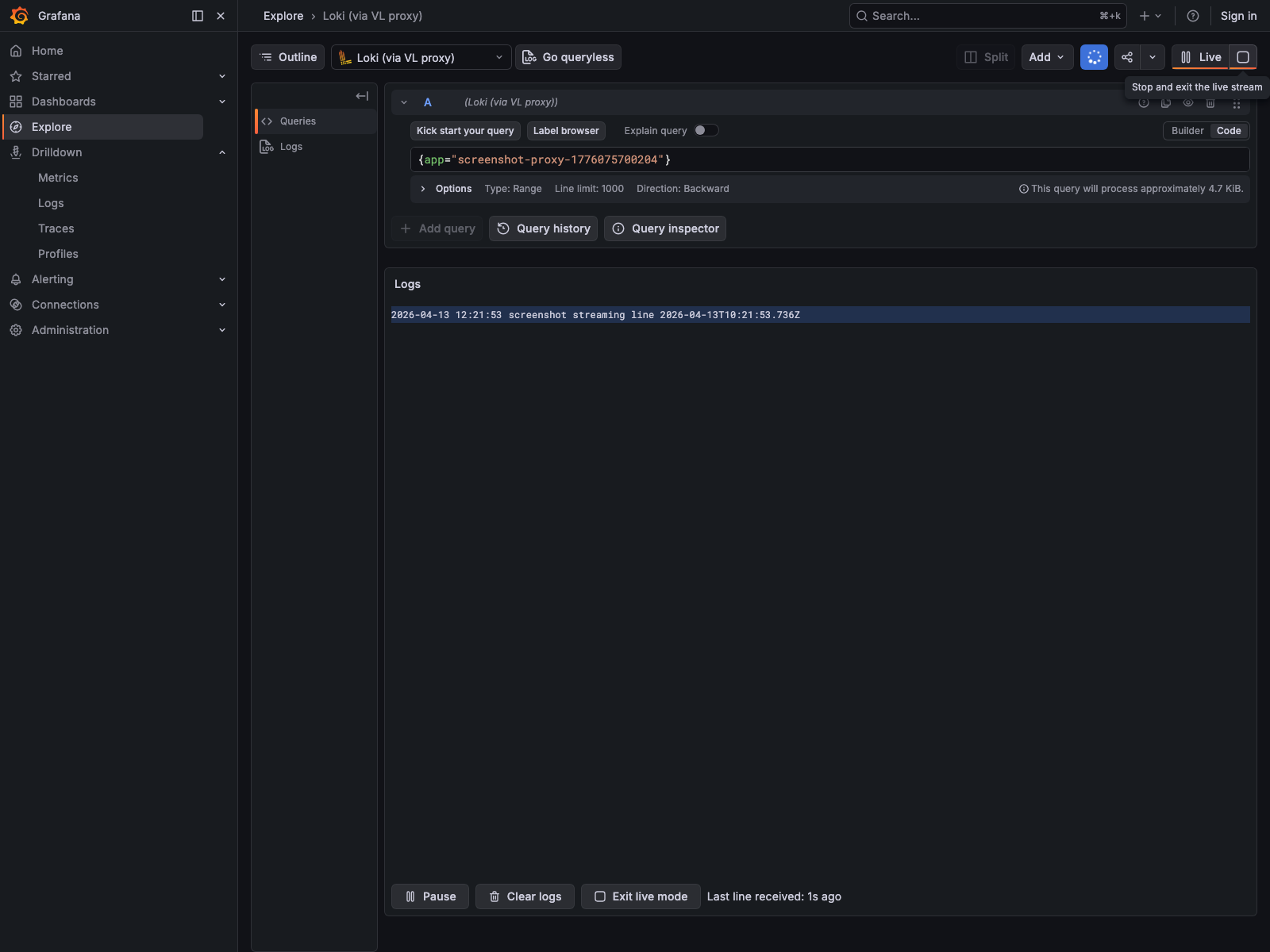Open the Label browser

click(x=566, y=131)
